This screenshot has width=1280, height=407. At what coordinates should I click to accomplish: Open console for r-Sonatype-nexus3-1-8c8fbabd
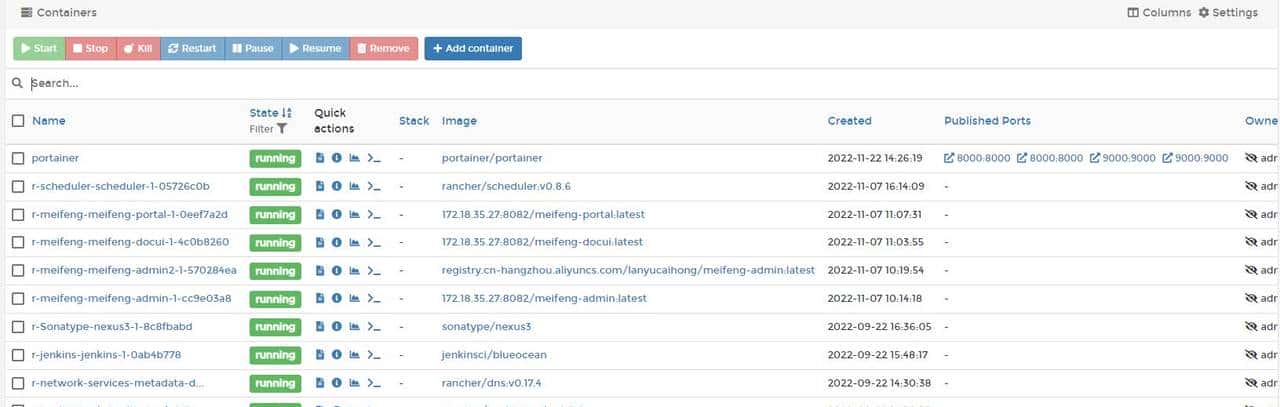[x=374, y=326]
